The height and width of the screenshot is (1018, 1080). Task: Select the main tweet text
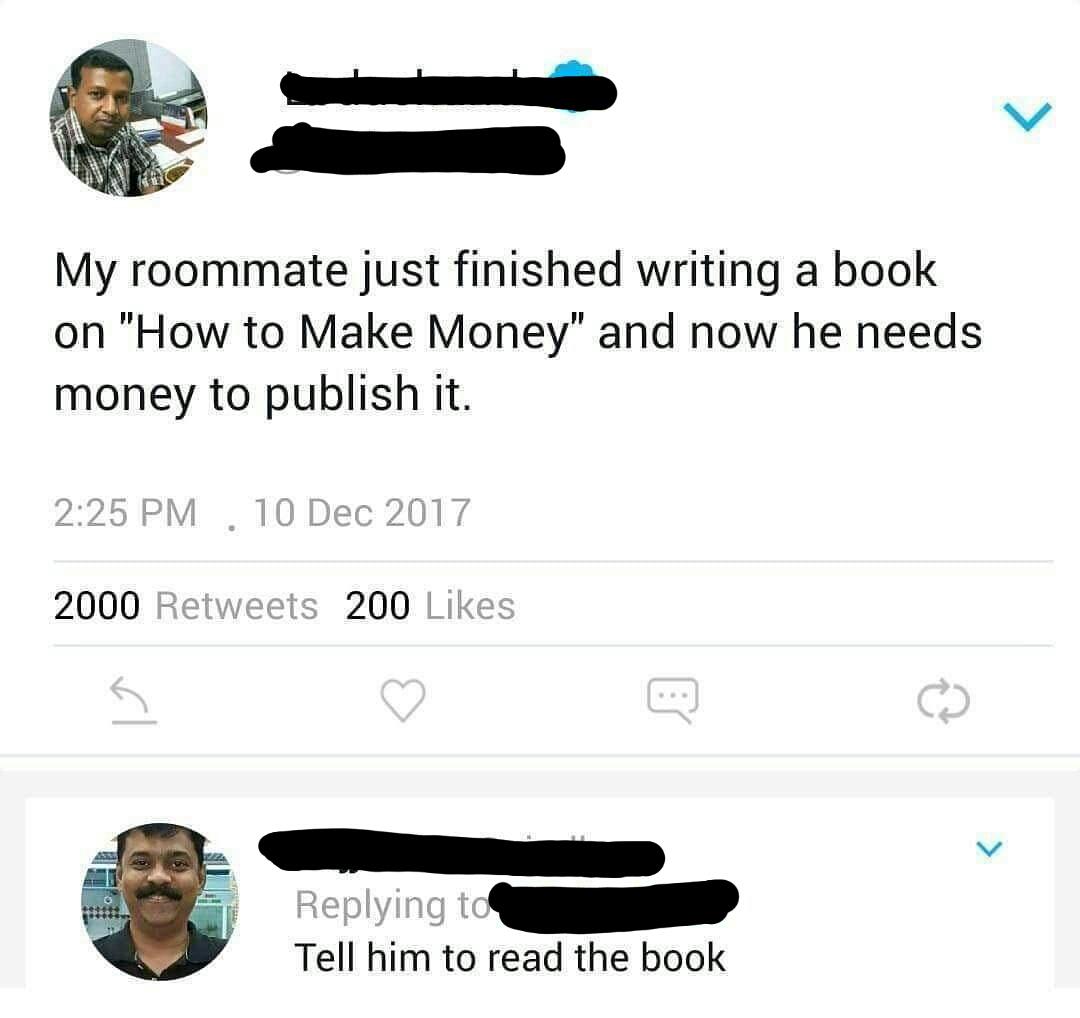[518, 332]
